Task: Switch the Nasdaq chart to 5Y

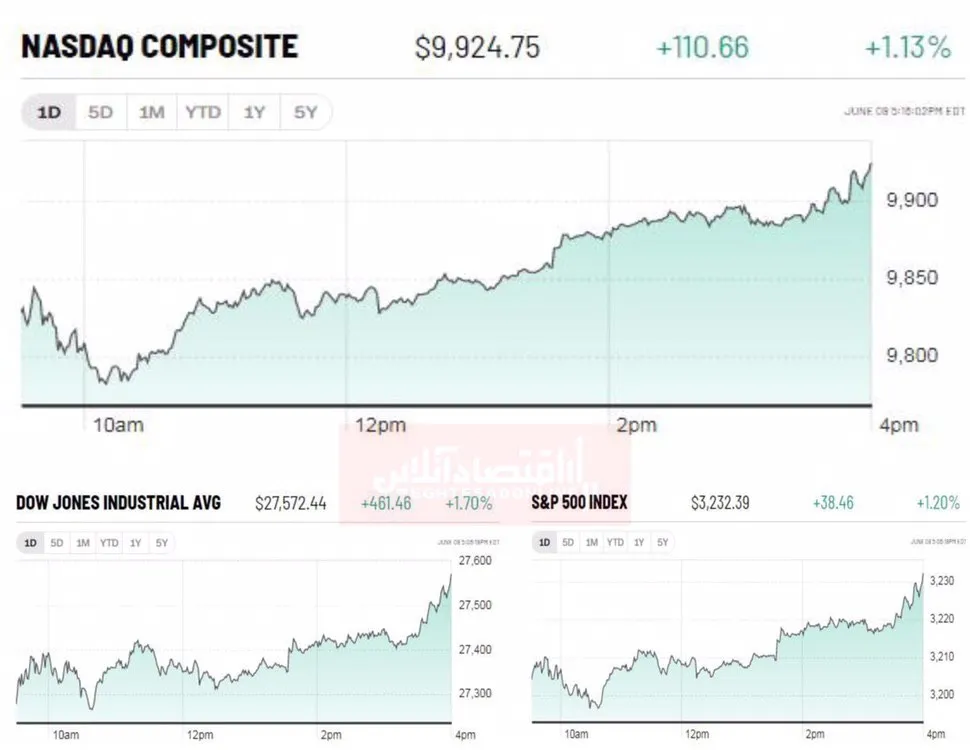Action: coord(306,112)
